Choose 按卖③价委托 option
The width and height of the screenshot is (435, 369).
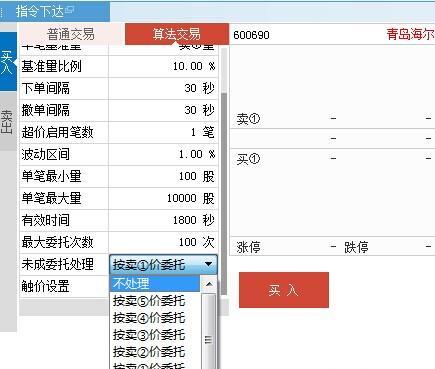tap(155, 335)
